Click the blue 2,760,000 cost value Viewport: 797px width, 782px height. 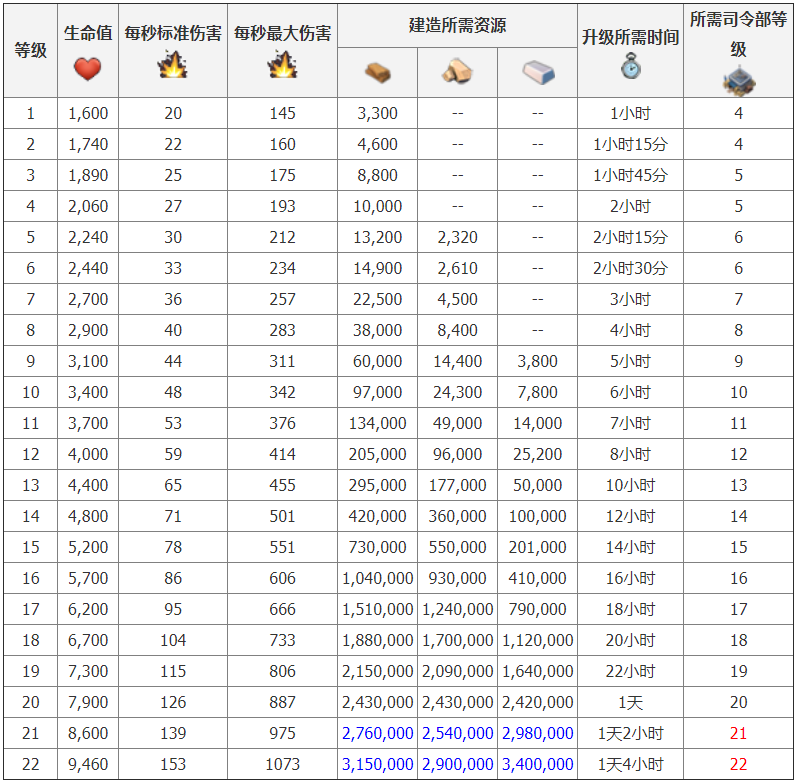(377, 733)
